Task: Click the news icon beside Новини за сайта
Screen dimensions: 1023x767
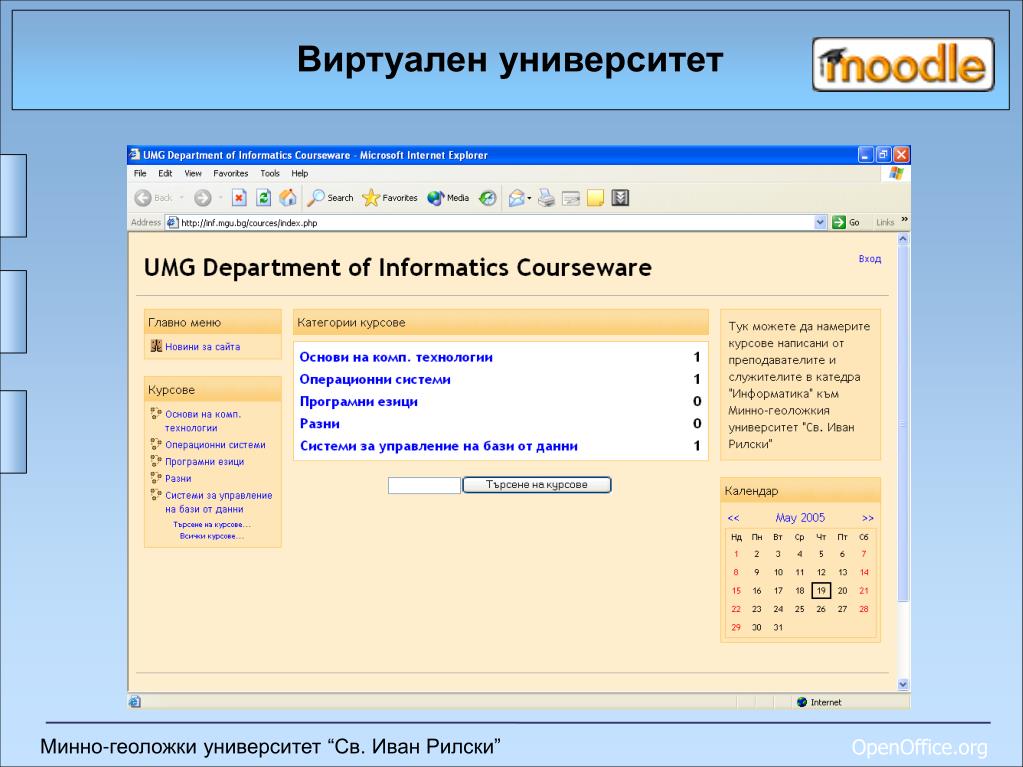Action: click(156, 346)
